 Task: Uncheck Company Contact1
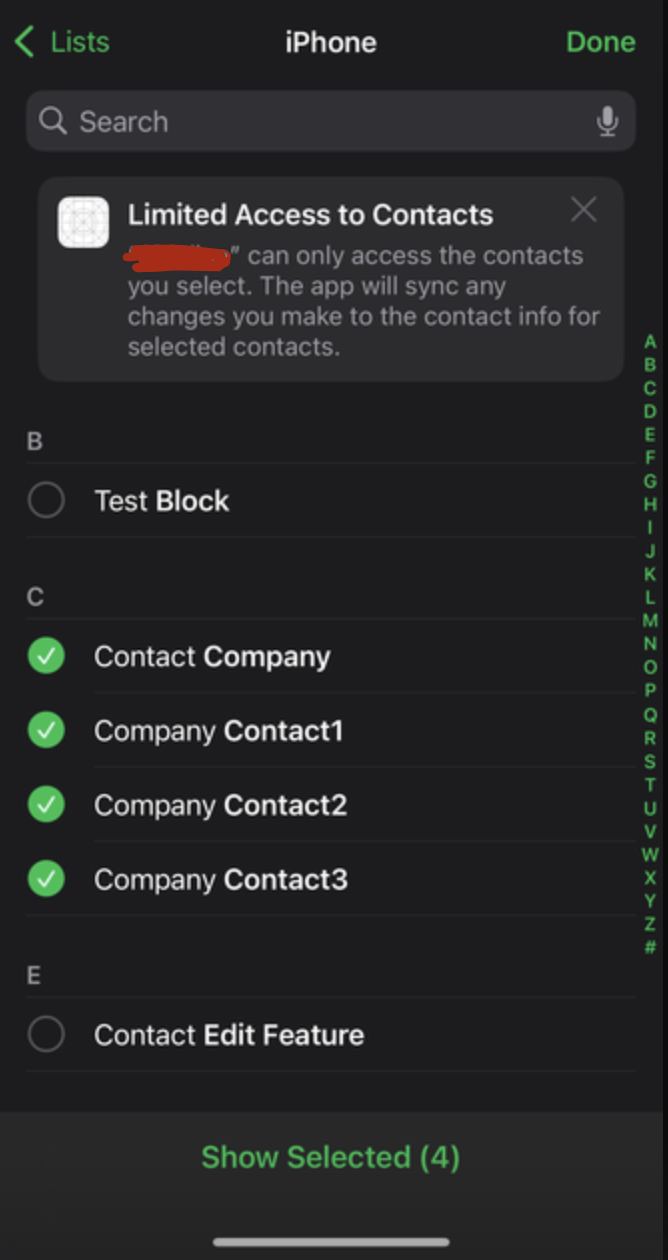tap(46, 730)
